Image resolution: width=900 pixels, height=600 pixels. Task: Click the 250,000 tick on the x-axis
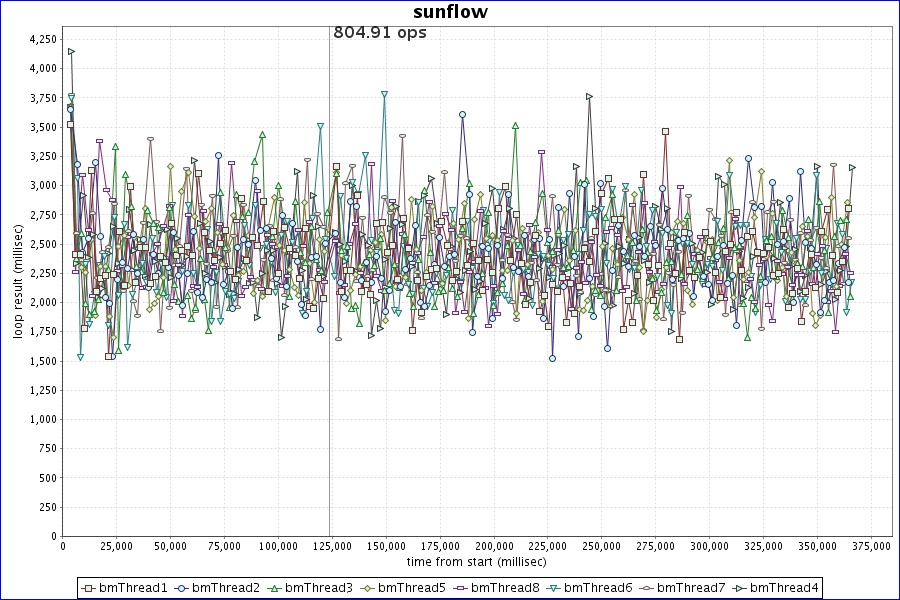click(x=600, y=547)
